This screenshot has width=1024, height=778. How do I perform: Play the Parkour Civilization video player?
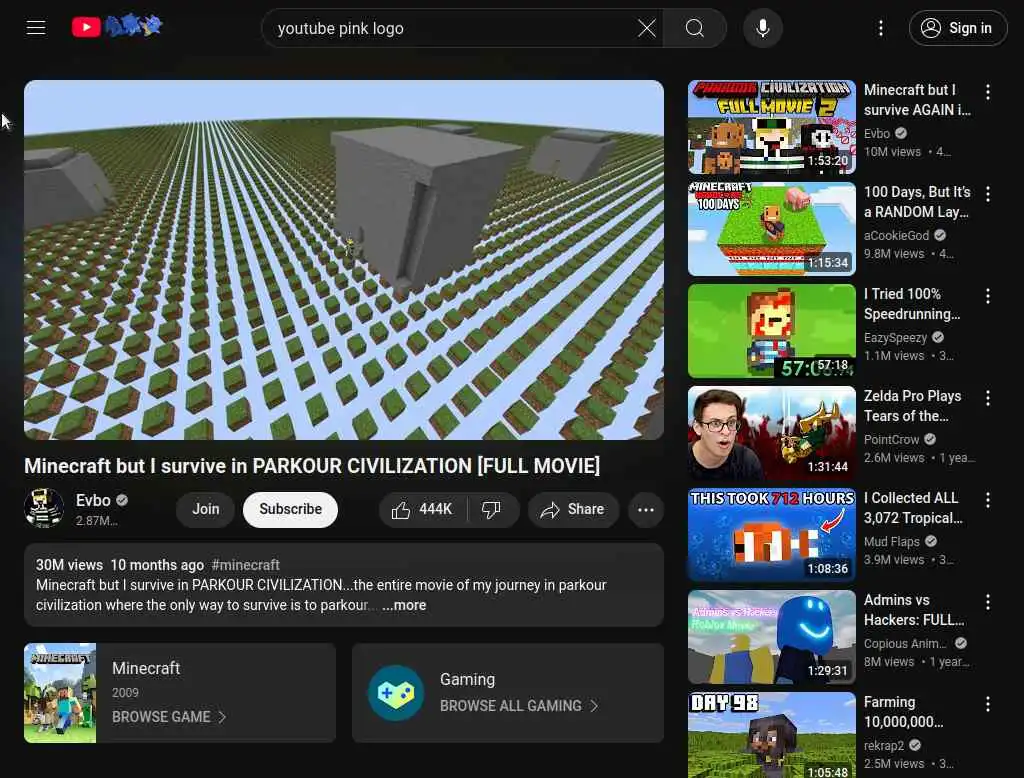(x=344, y=260)
